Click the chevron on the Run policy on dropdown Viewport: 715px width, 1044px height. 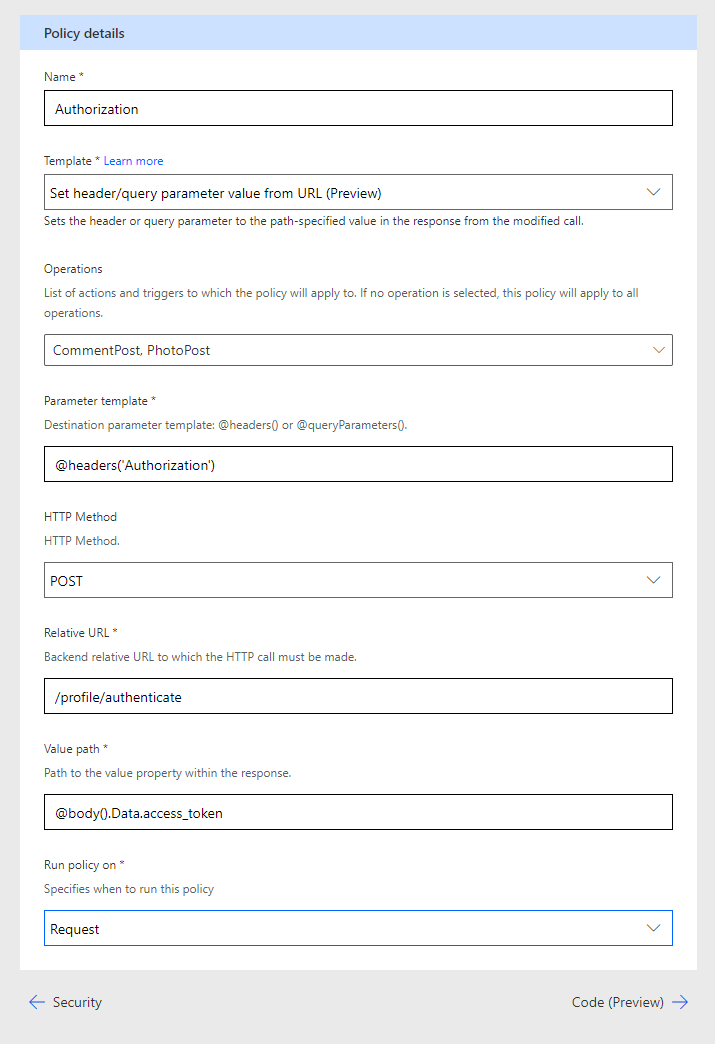tap(654, 928)
